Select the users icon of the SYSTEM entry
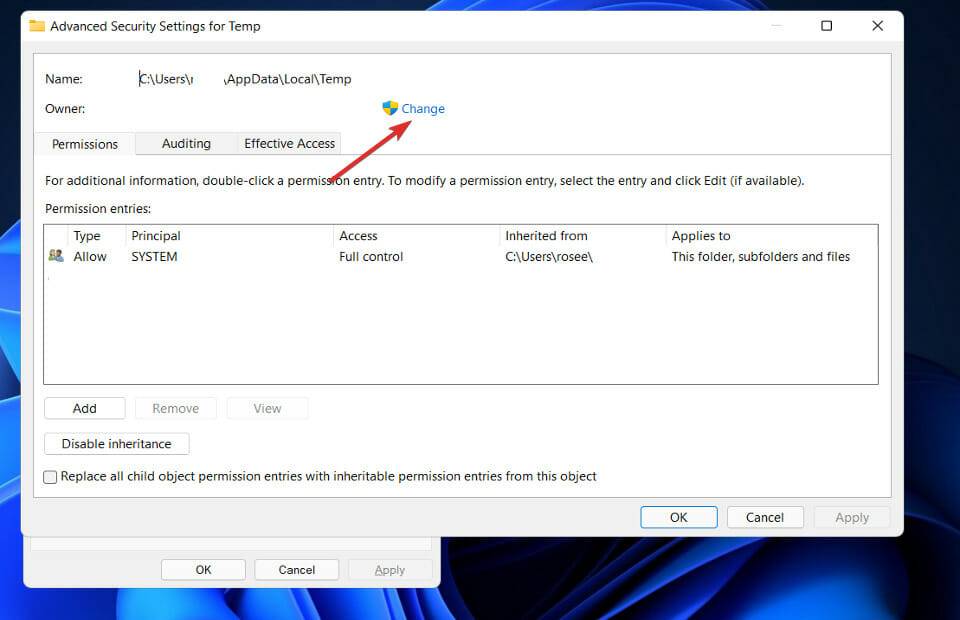The image size is (960, 620). coord(56,256)
